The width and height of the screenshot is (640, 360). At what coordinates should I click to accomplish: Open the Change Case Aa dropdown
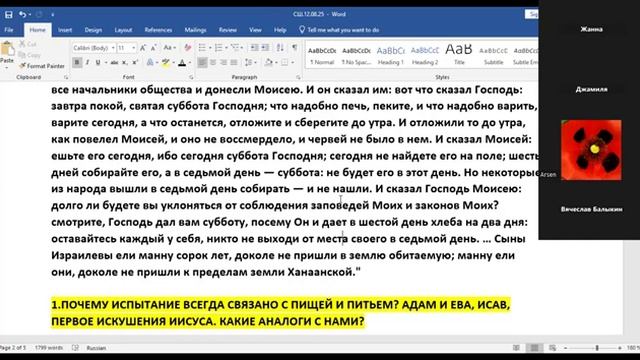click(169, 48)
